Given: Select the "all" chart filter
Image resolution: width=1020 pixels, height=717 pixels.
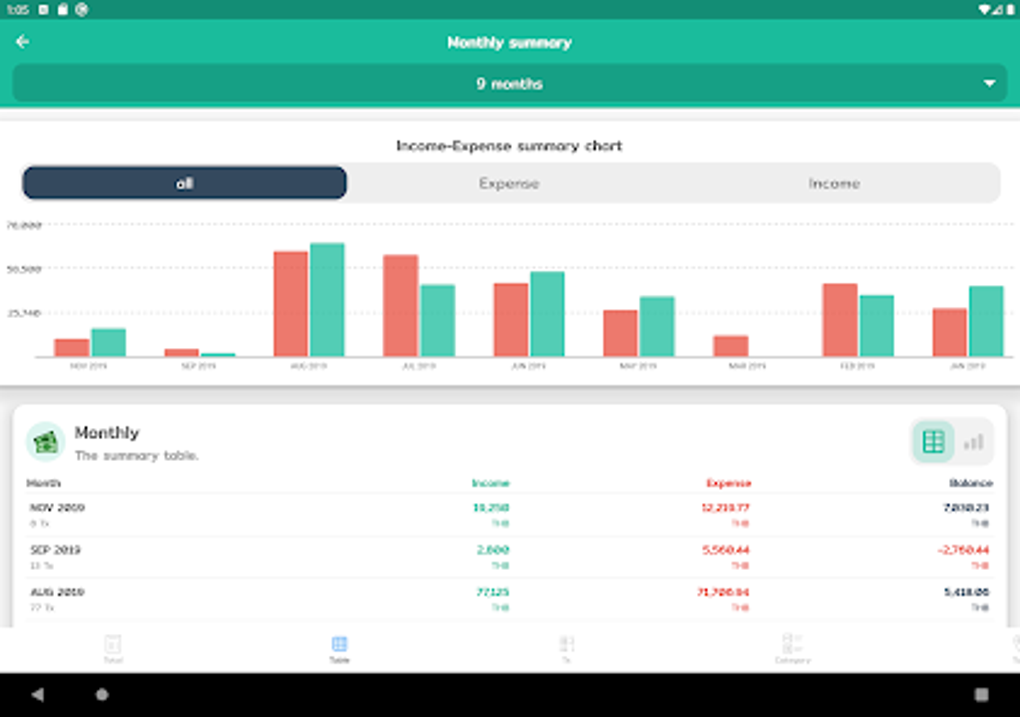Looking at the screenshot, I should [184, 183].
